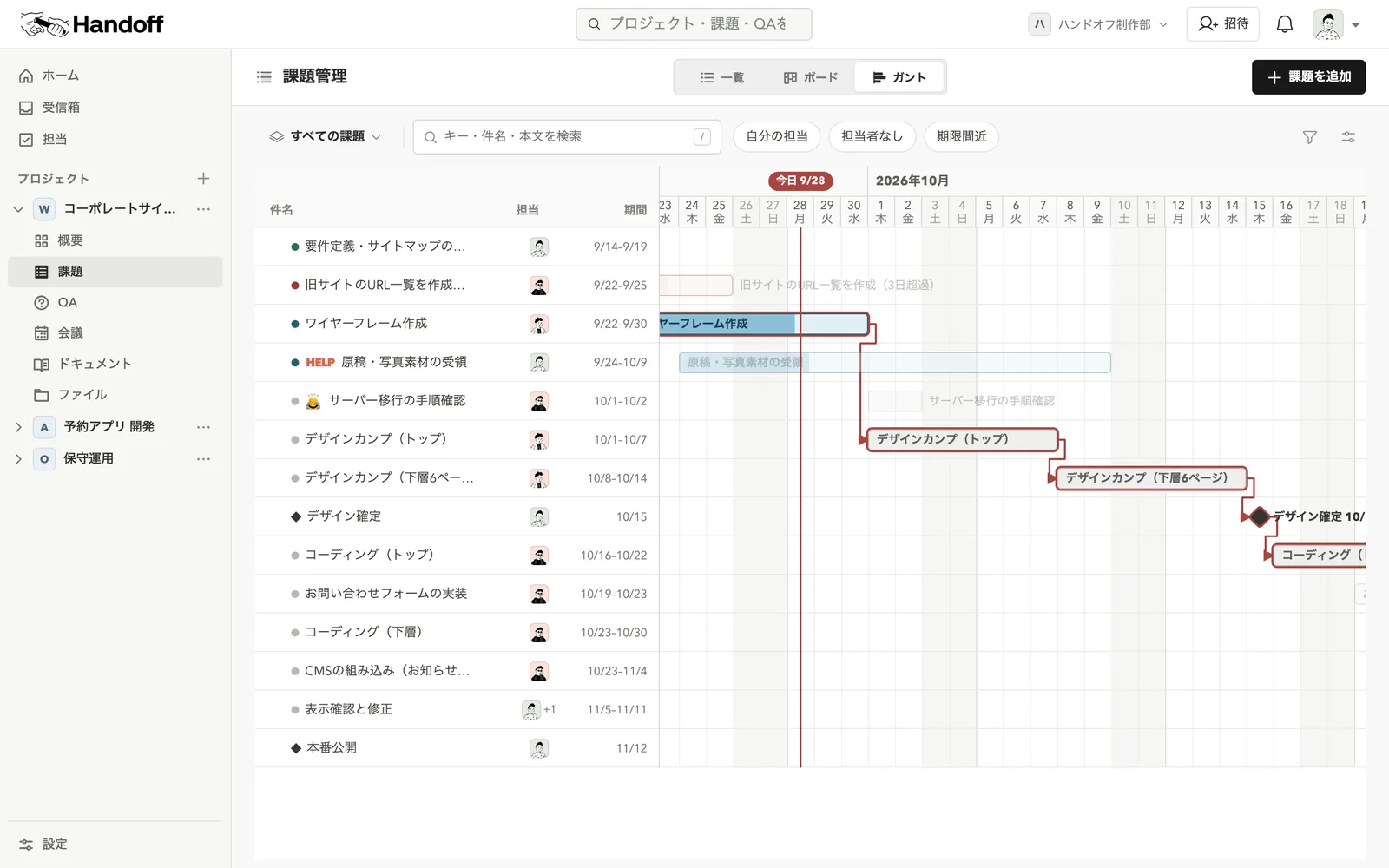
Task: Open 受信箱 inbox
Action: tap(115, 108)
